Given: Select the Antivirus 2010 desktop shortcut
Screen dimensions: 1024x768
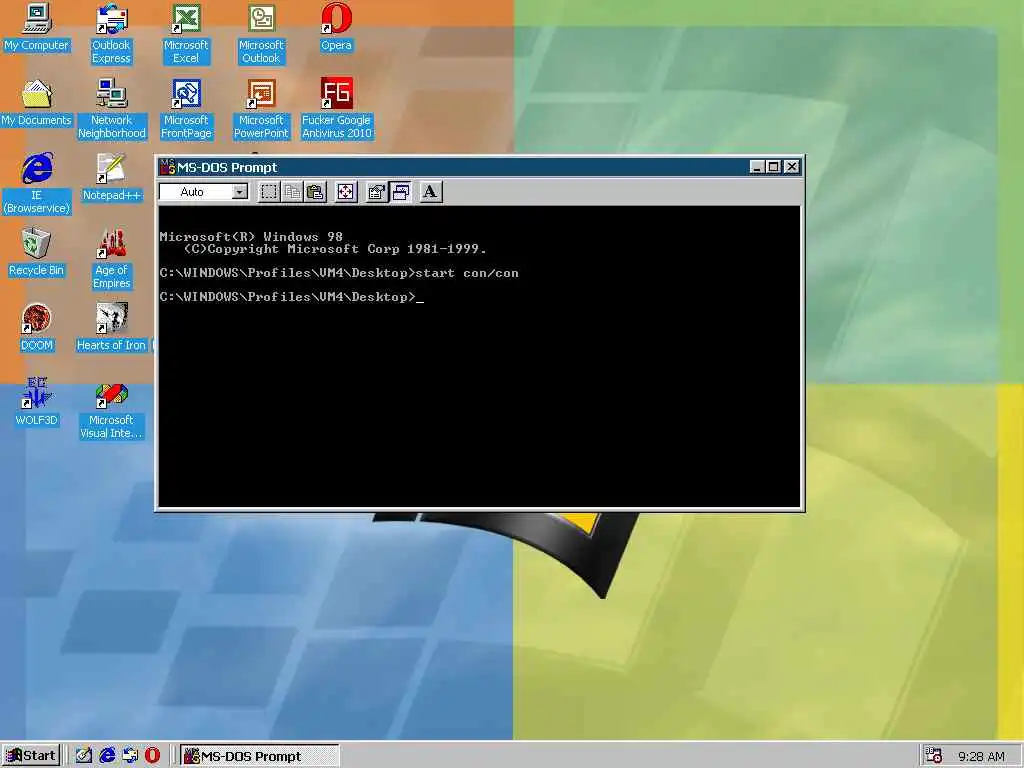Looking at the screenshot, I should [336, 108].
